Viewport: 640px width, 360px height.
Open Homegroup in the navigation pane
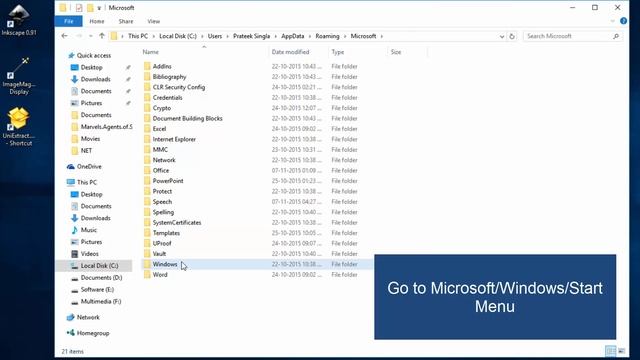click(x=88, y=333)
